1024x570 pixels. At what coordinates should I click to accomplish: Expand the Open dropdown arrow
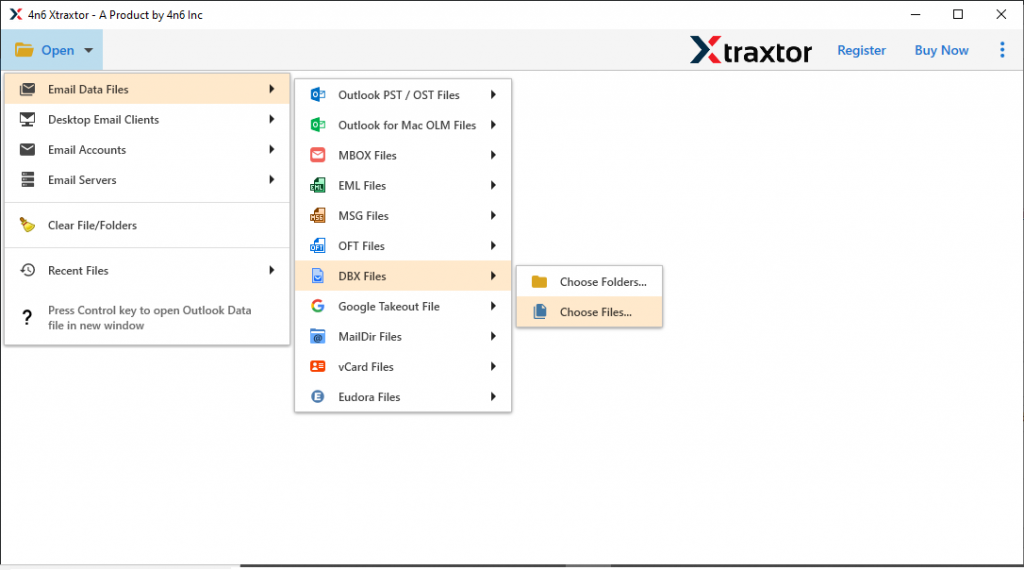[88, 50]
